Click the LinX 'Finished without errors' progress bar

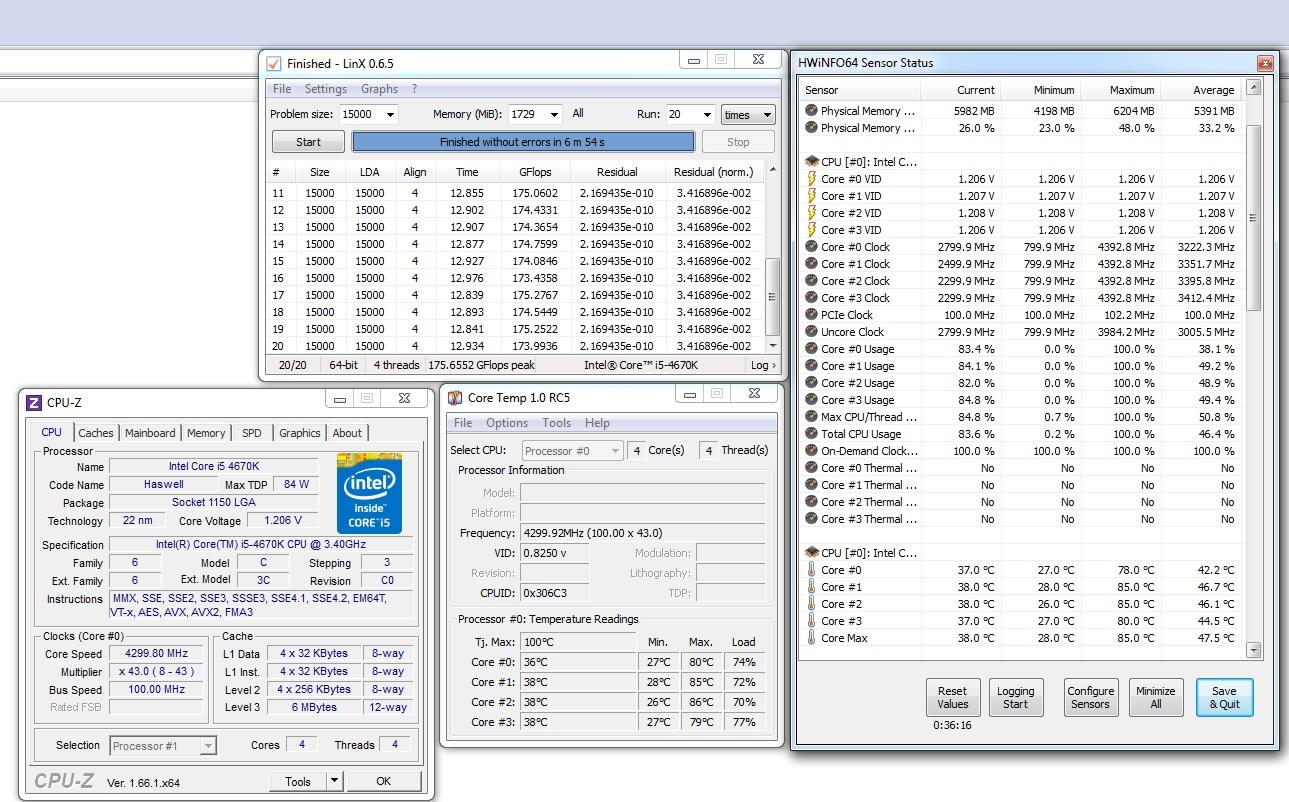tap(522, 142)
